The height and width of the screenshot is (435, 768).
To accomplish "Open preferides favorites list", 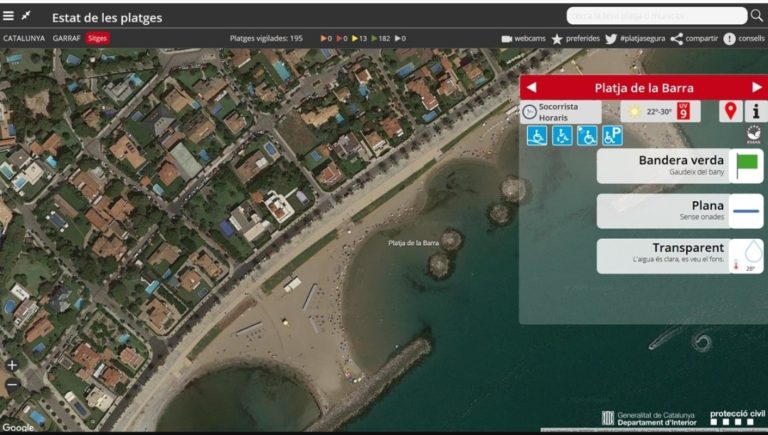I will pos(575,38).
